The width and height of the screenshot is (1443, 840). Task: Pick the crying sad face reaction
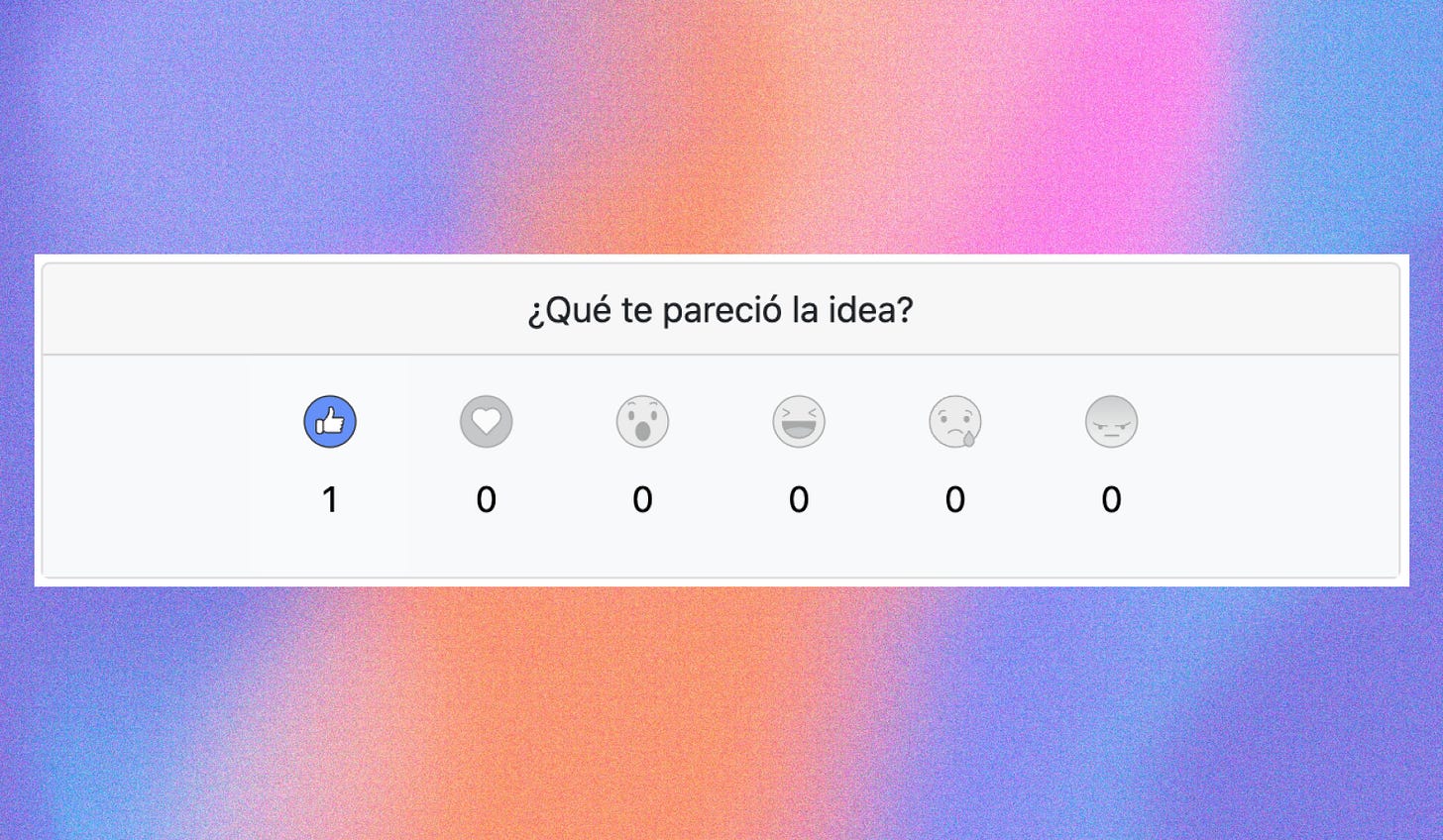coord(954,422)
